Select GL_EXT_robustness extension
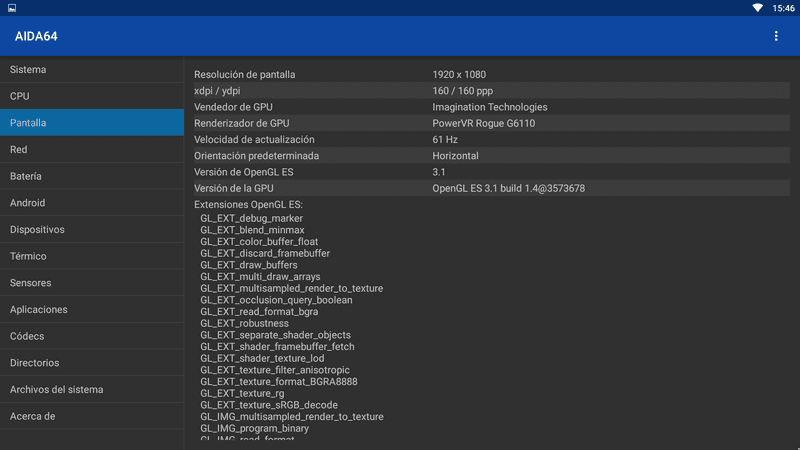Screen dimensions: 800x450 [244, 323]
